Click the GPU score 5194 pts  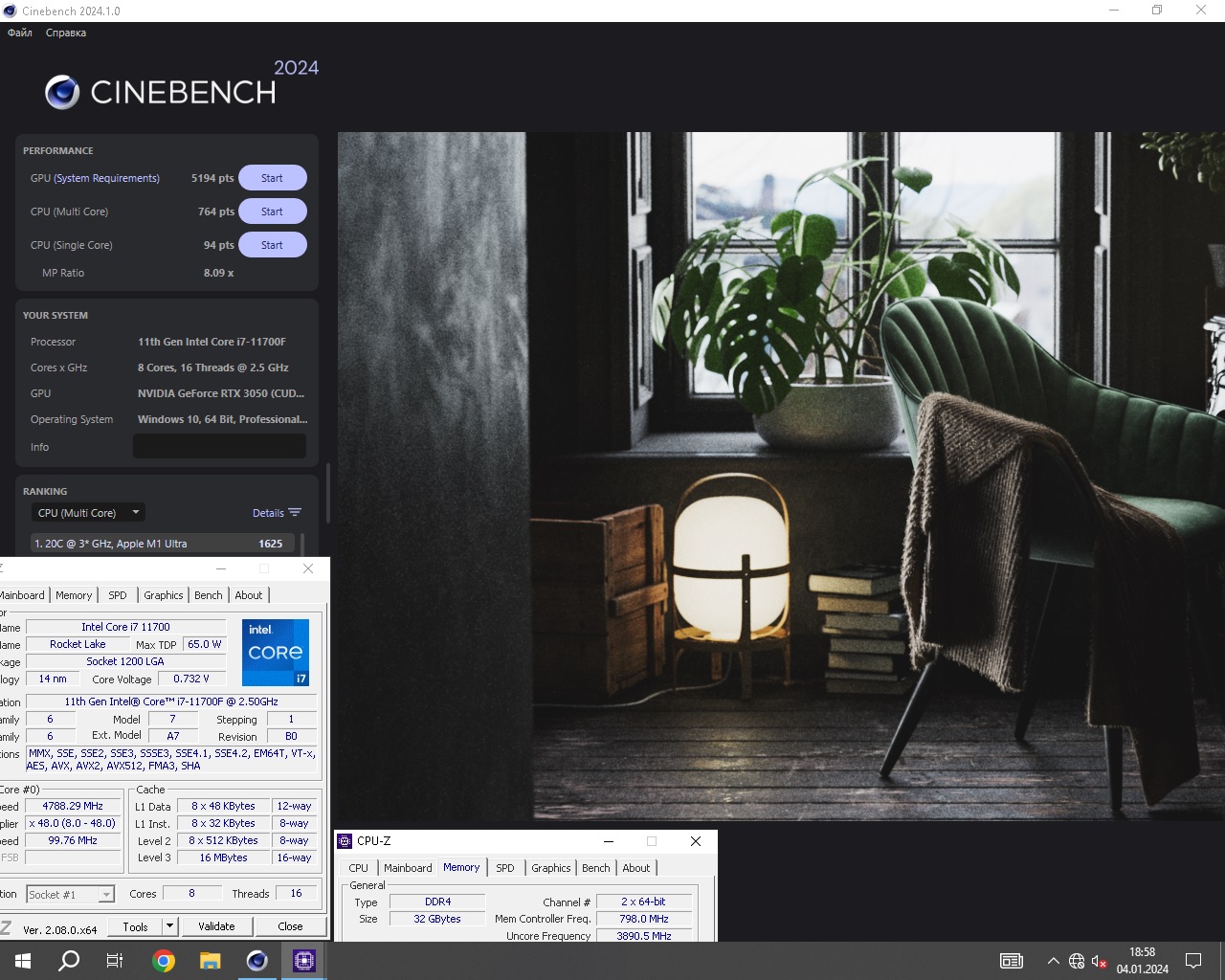click(212, 178)
